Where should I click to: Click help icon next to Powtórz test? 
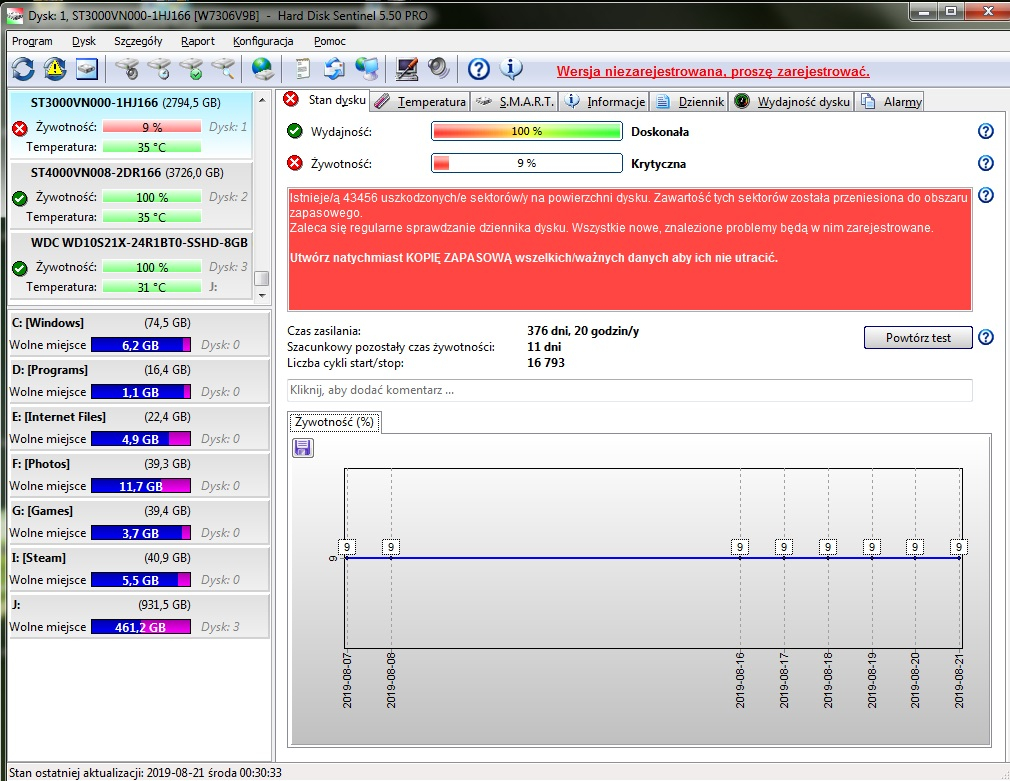click(986, 337)
